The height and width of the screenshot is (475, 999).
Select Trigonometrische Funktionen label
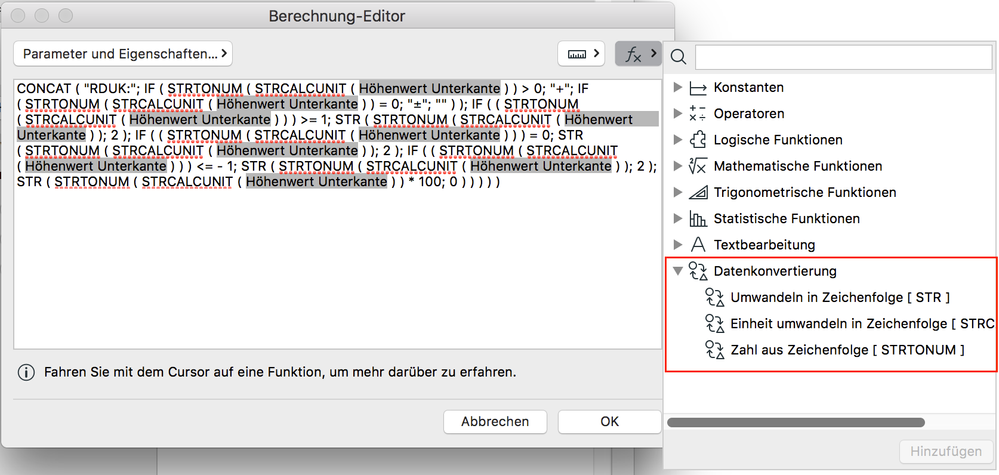click(x=805, y=192)
